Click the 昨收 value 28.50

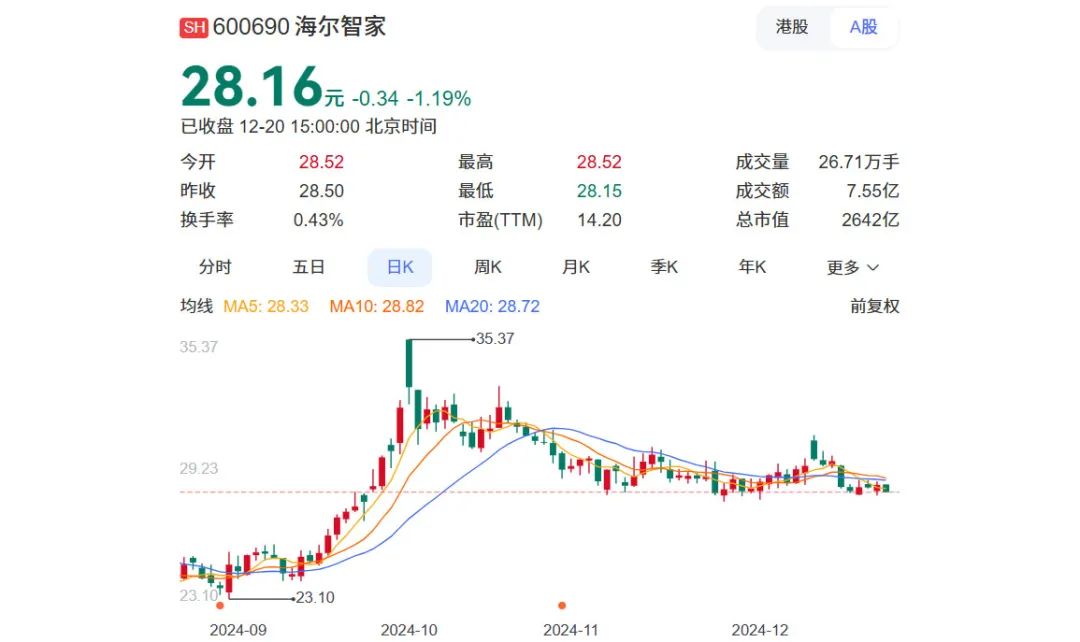point(321,191)
